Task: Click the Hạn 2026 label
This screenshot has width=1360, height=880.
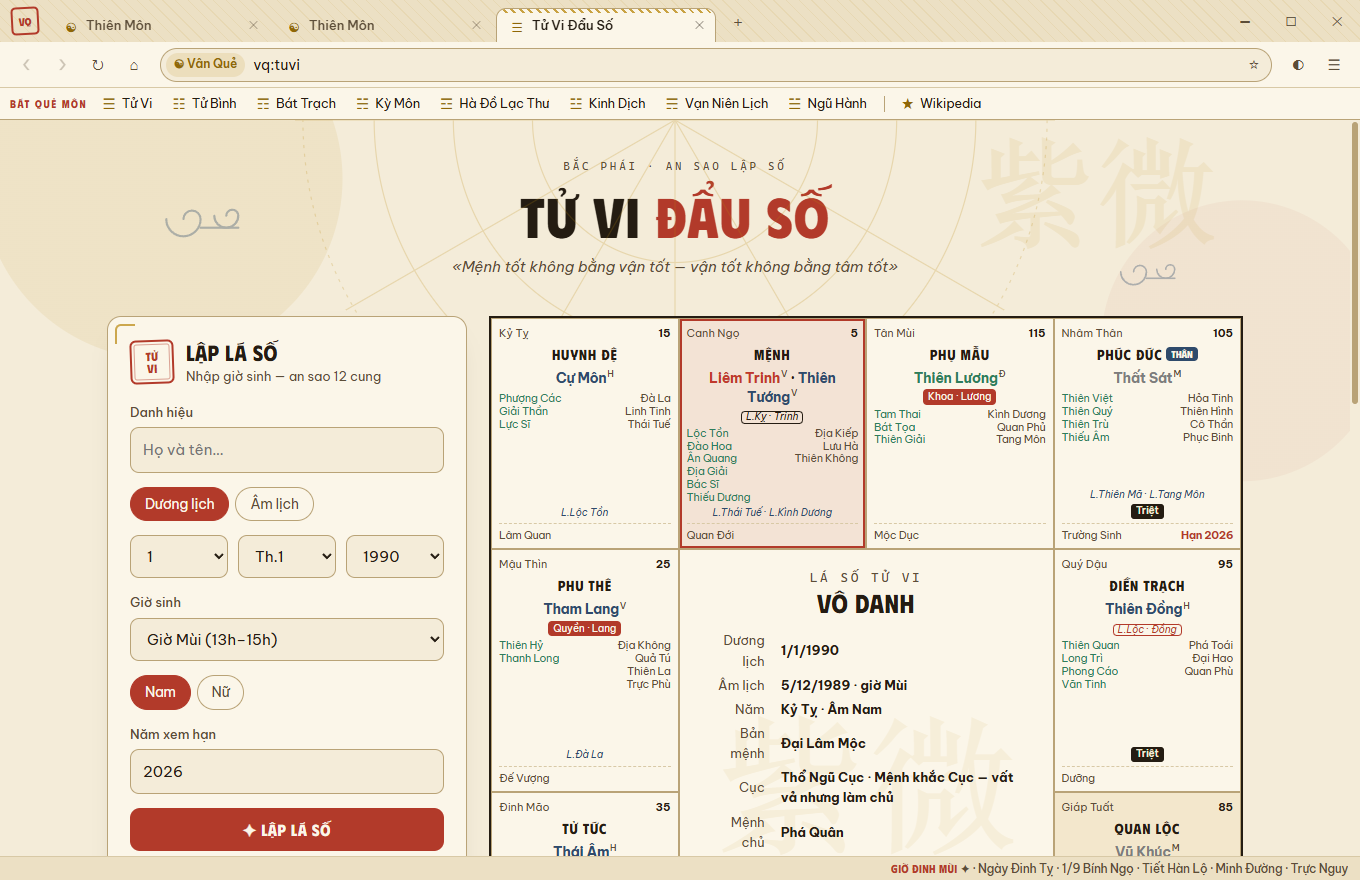Action: 1207,535
